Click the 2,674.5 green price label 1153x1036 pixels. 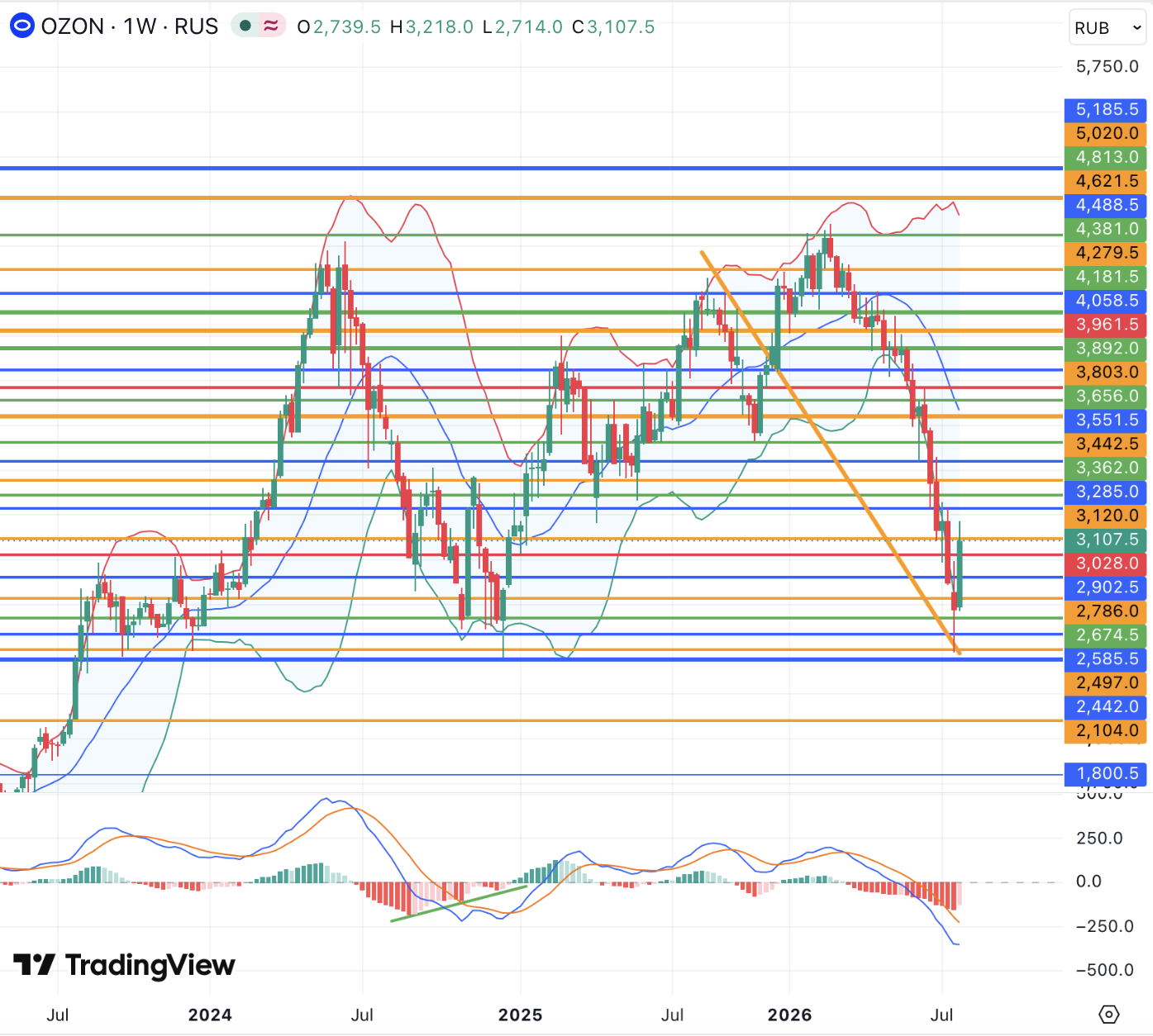1107,636
